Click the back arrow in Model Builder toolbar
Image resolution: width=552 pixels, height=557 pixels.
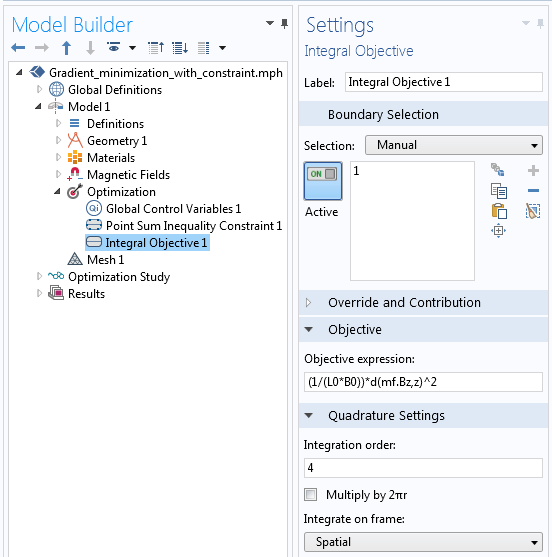(18, 47)
